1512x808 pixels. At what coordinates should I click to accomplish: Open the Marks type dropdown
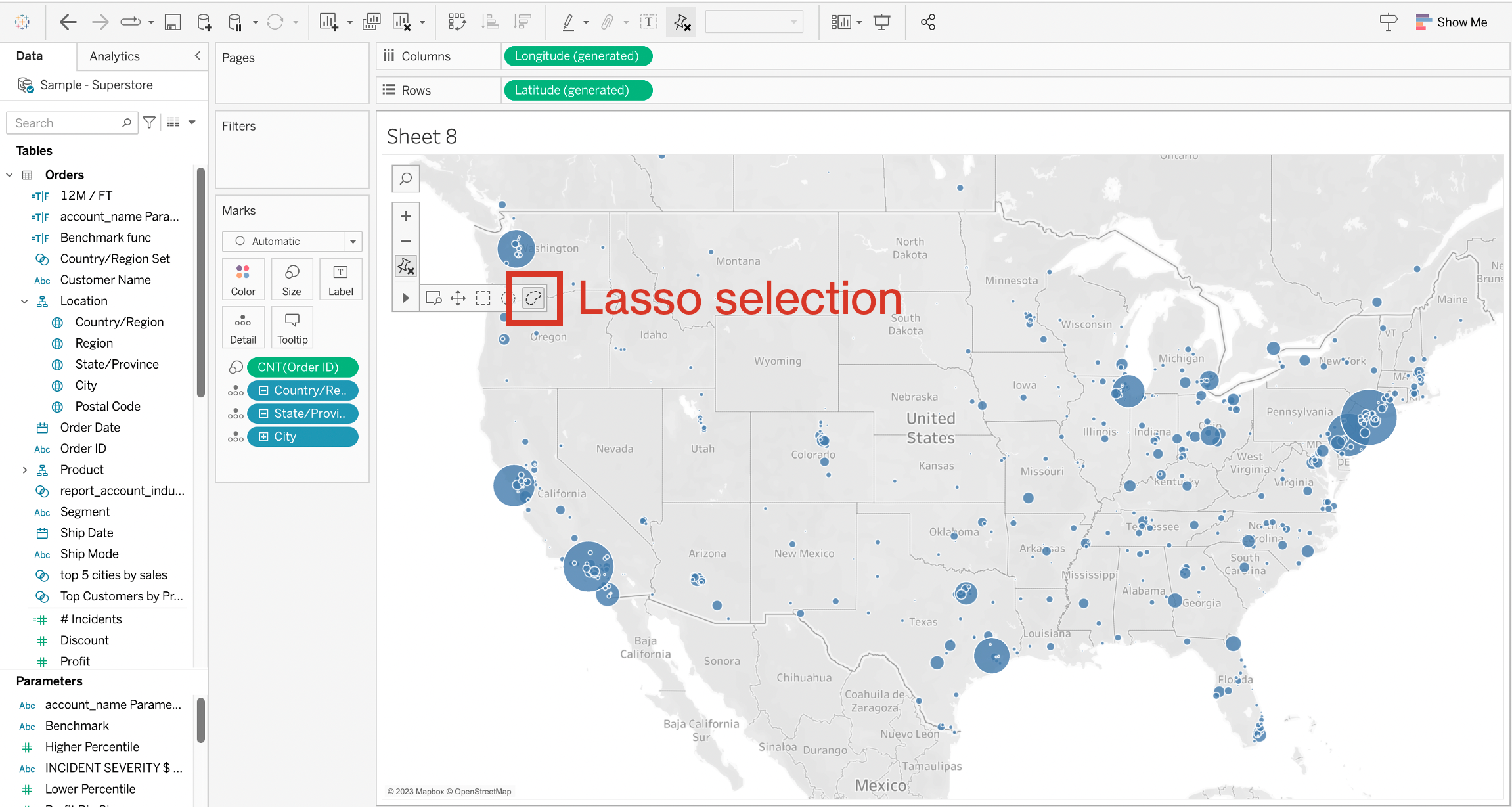pyautogui.click(x=292, y=240)
